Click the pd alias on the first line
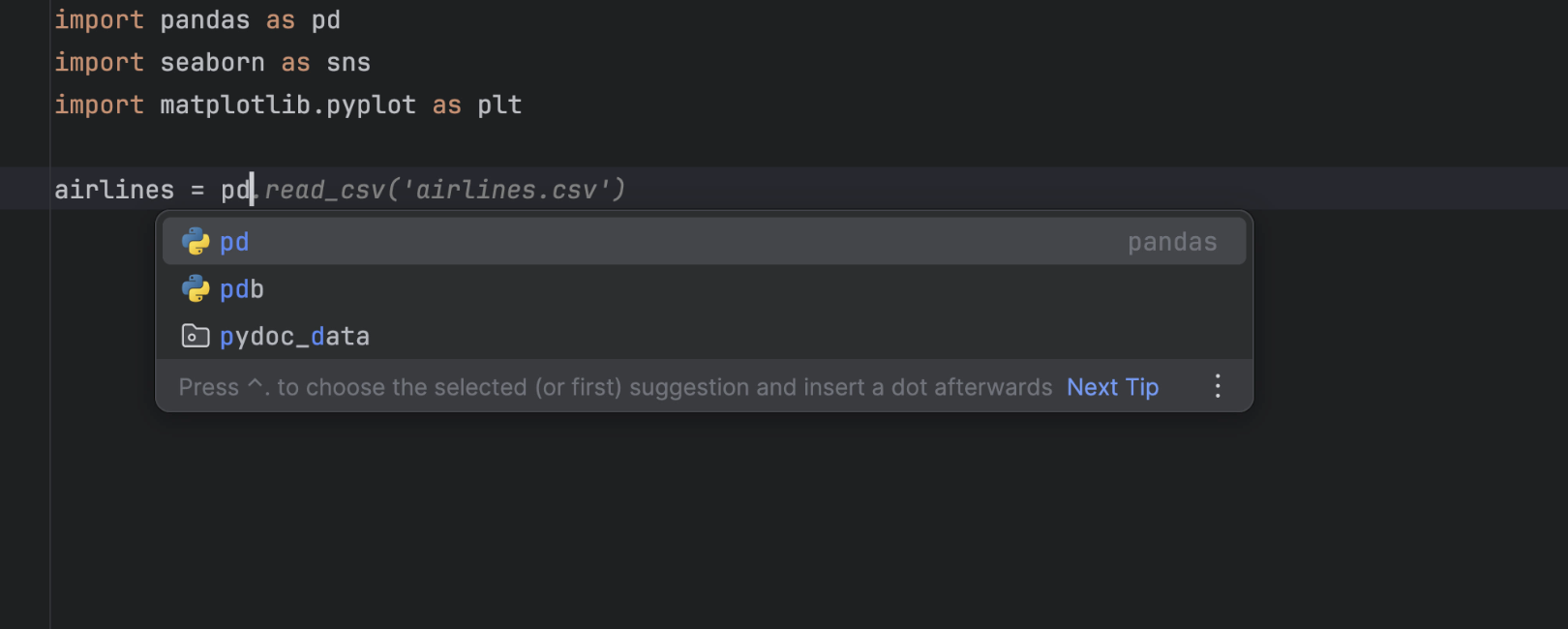The height and width of the screenshot is (629, 1568). click(x=325, y=20)
